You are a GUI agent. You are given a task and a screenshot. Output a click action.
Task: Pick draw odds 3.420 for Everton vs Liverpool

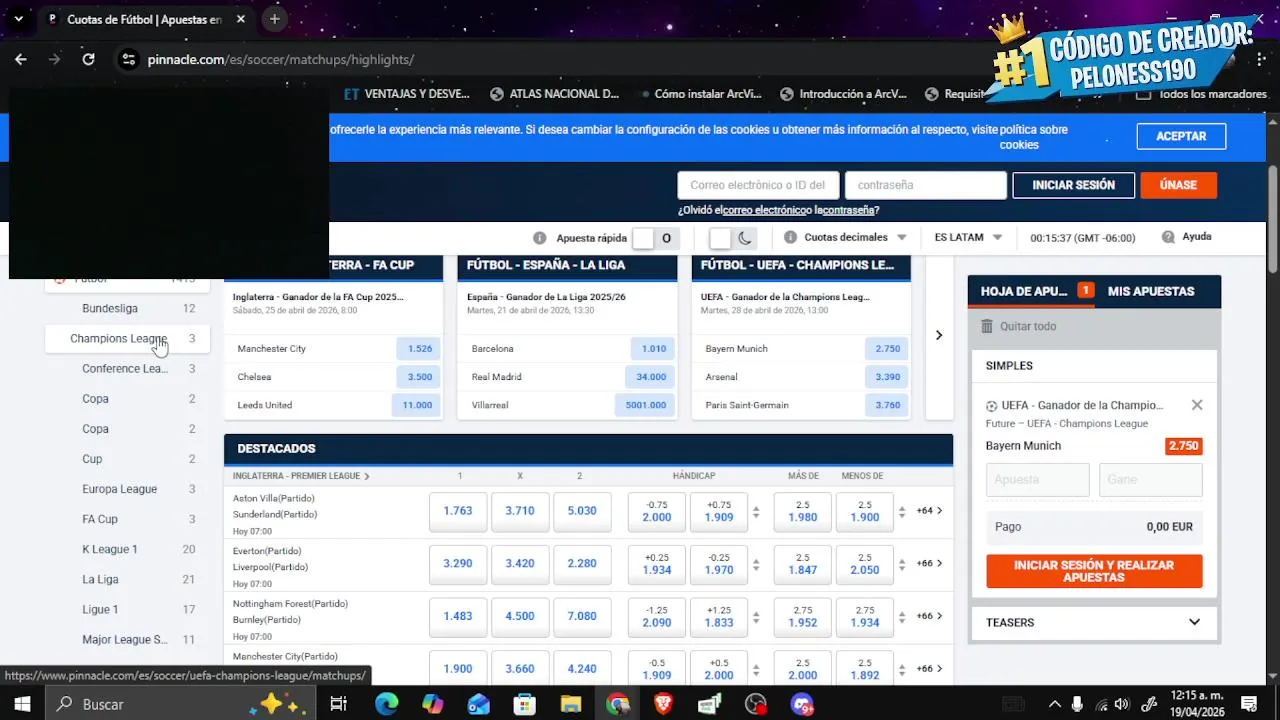click(520, 563)
